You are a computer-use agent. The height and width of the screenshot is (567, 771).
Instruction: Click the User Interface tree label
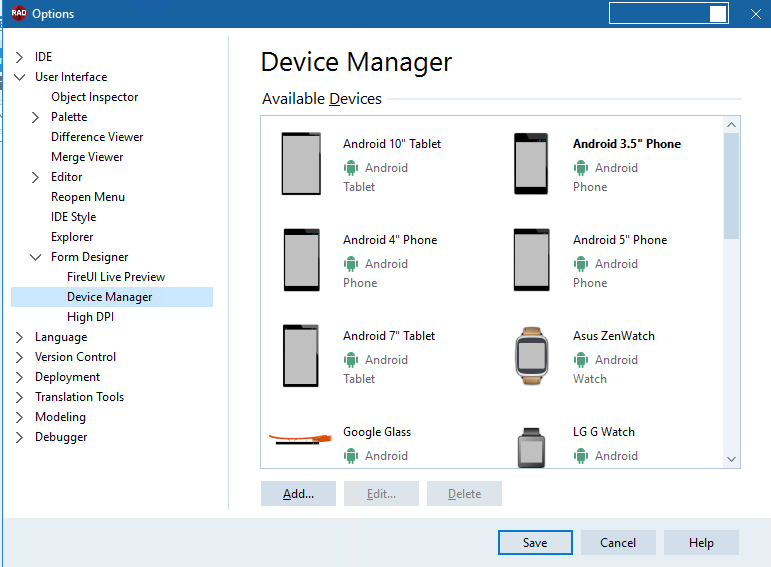coord(71,77)
